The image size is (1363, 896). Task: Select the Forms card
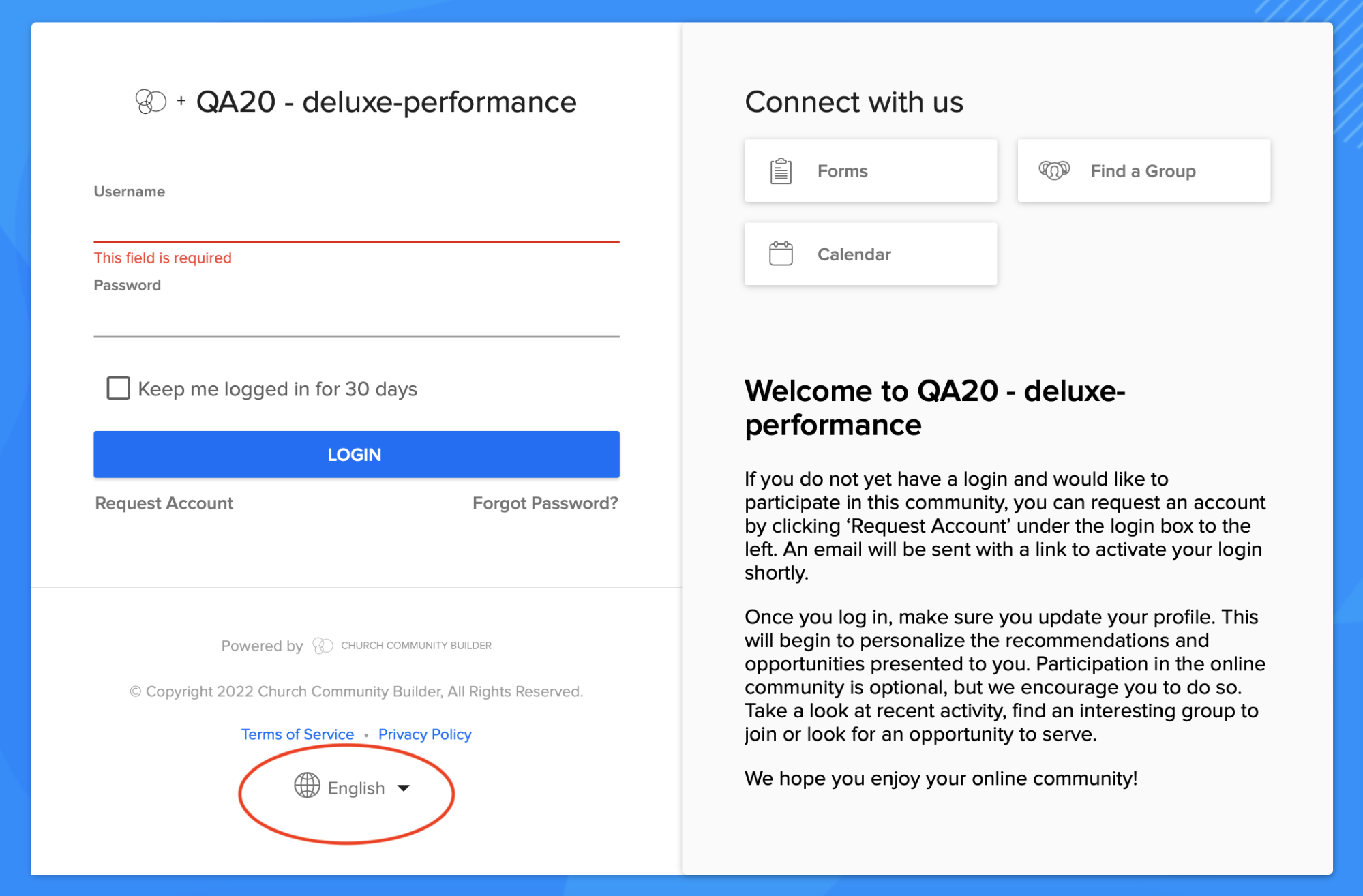click(870, 170)
